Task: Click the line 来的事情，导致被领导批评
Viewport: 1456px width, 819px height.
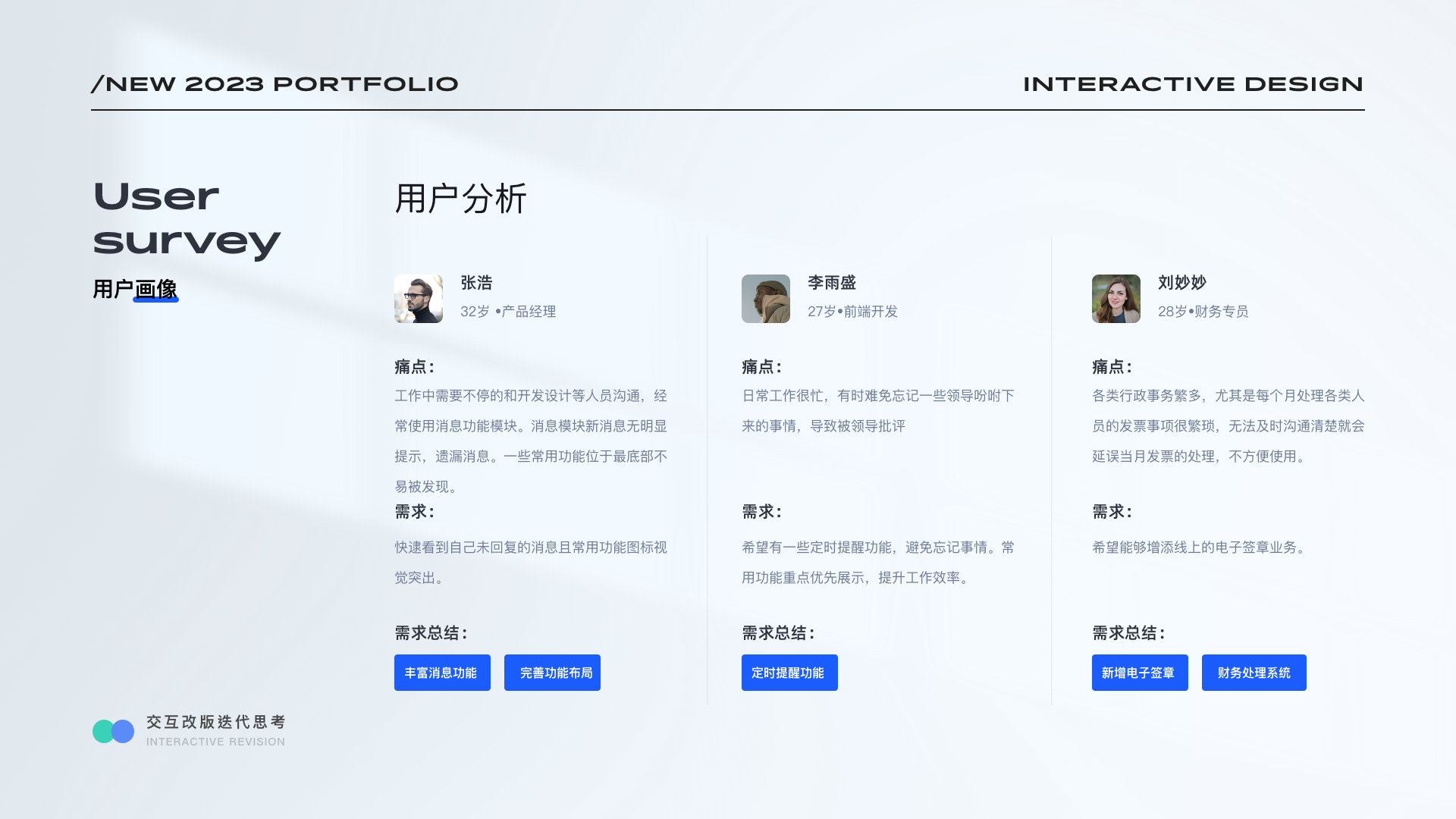Action: tap(824, 426)
